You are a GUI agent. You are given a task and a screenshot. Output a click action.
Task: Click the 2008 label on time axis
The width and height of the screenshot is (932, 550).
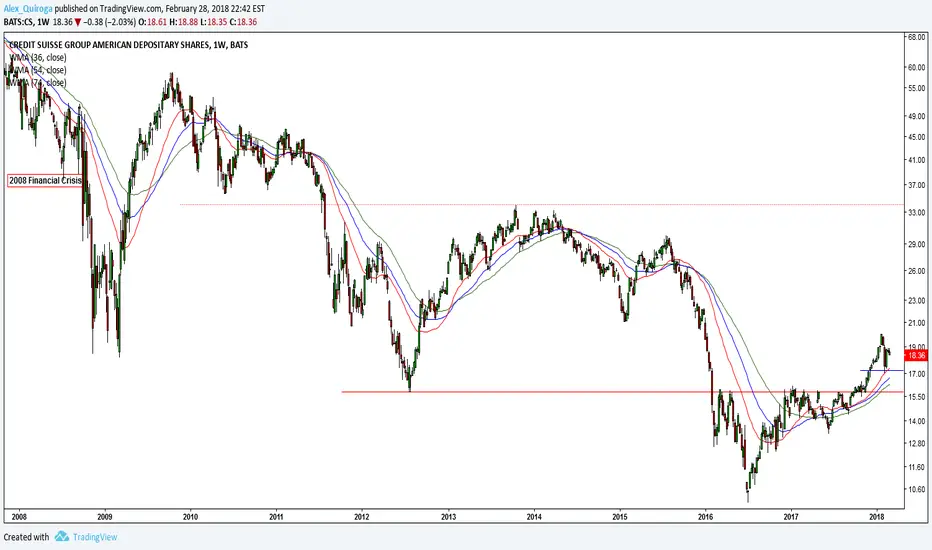[x=19, y=517]
